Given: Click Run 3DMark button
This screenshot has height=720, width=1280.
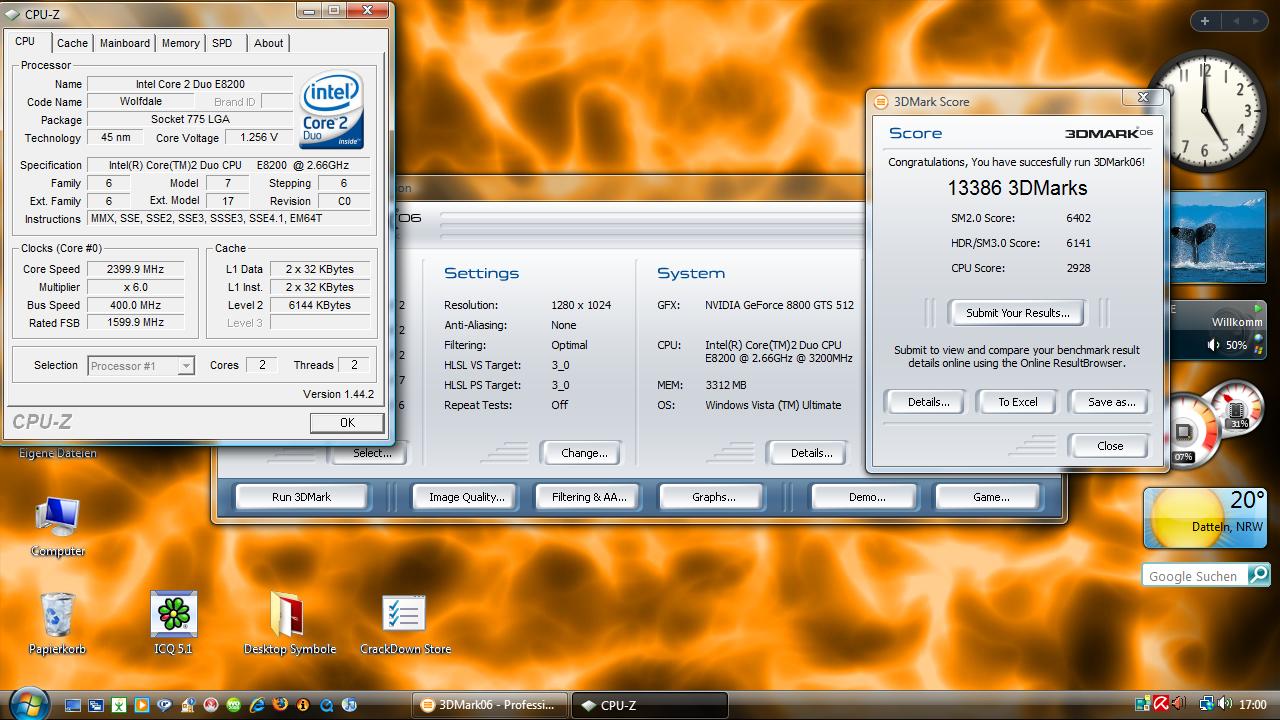Looking at the screenshot, I should coord(301,497).
